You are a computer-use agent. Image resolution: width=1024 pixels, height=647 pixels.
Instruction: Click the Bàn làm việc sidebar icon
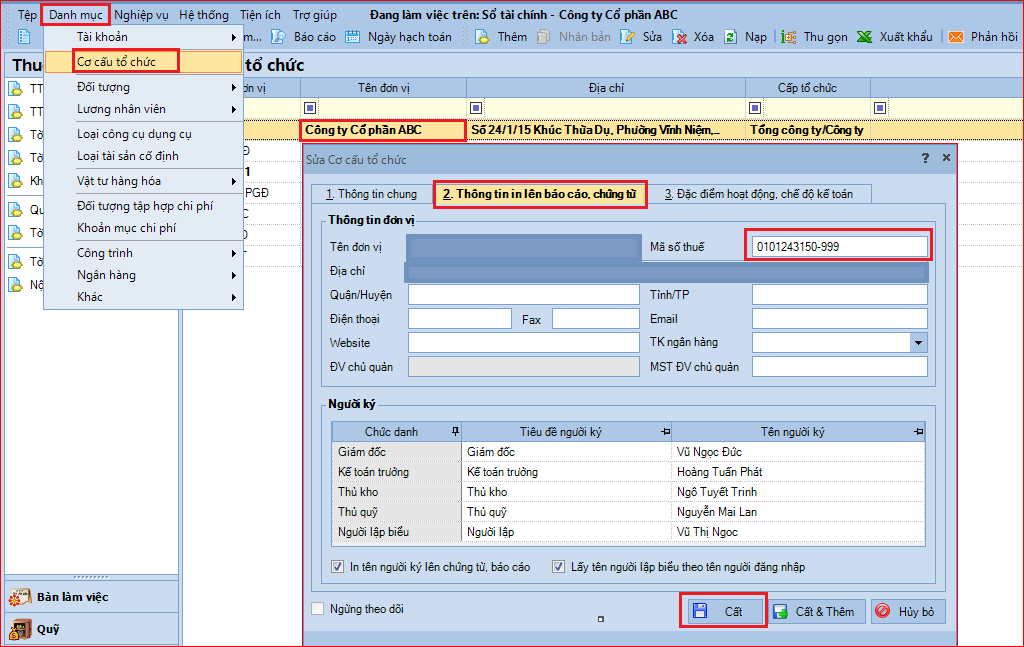20,597
